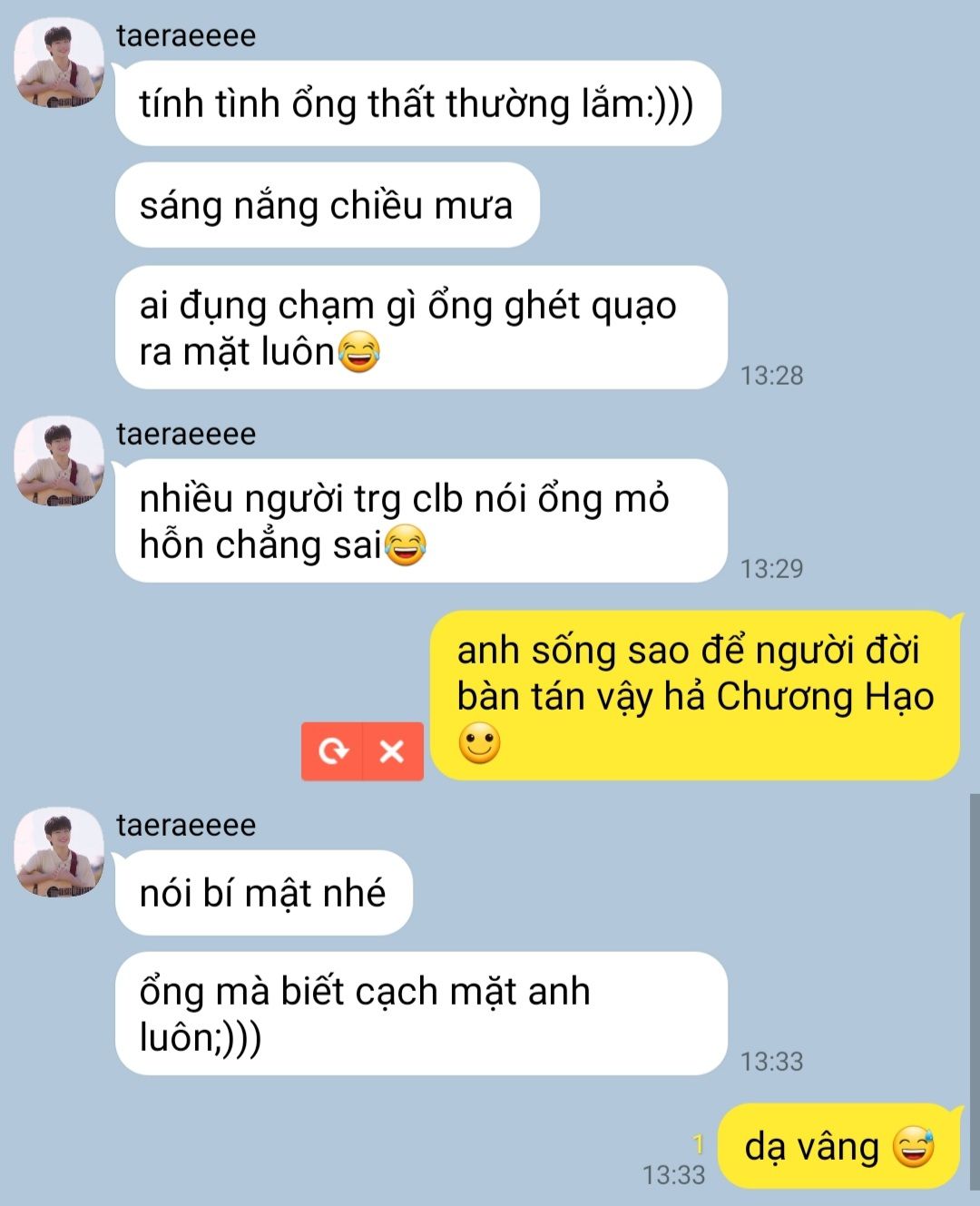Viewport: 980px width, 1206px height.
Task: Select 'ổng mà biết cạch mặt anh' message
Action: (421, 1014)
